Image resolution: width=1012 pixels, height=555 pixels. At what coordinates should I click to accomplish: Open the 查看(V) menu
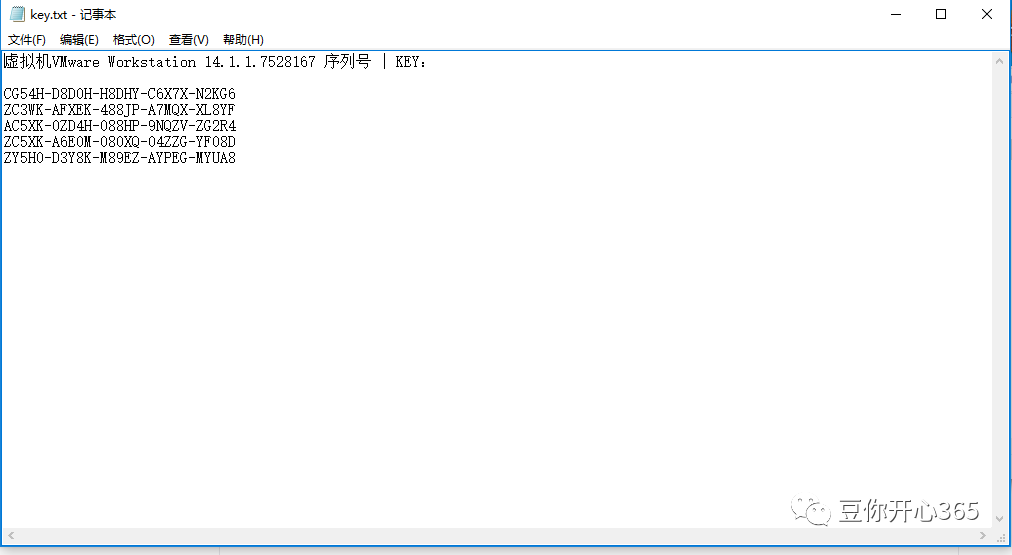pos(188,40)
